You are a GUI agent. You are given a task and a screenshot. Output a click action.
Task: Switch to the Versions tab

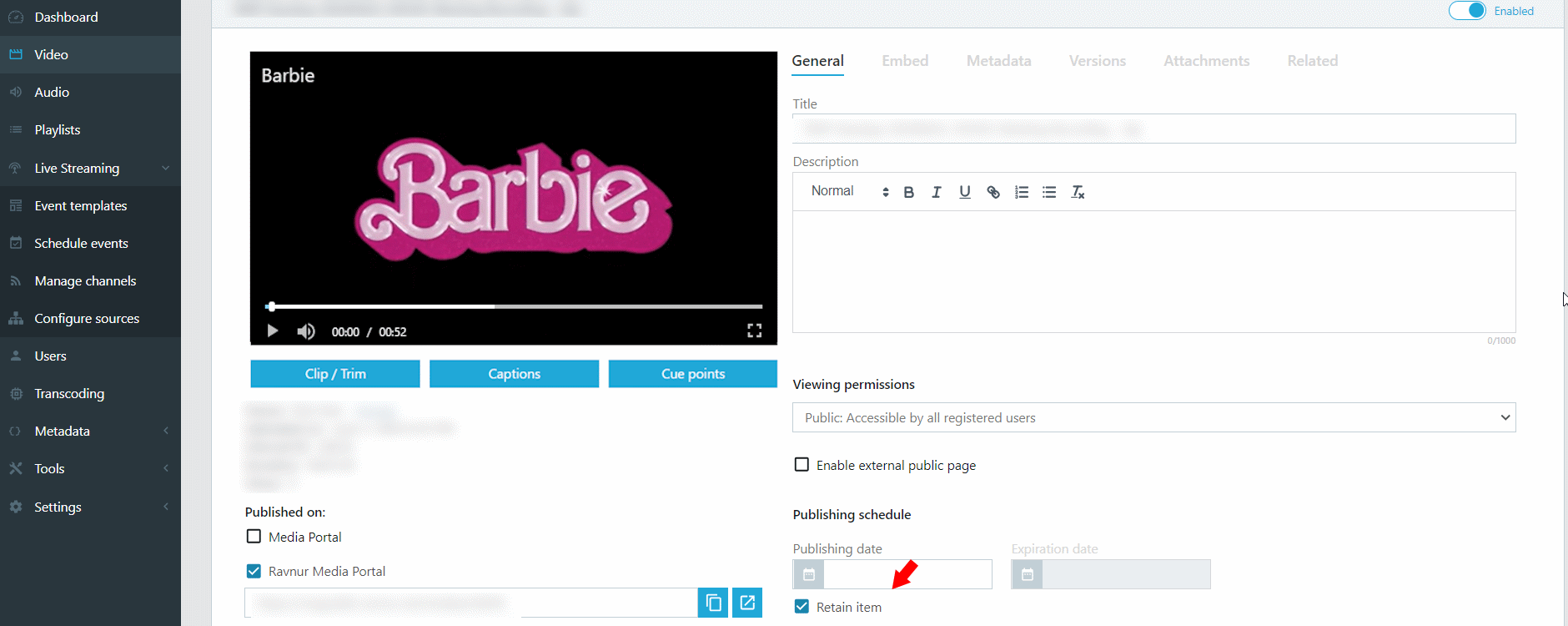click(1098, 61)
